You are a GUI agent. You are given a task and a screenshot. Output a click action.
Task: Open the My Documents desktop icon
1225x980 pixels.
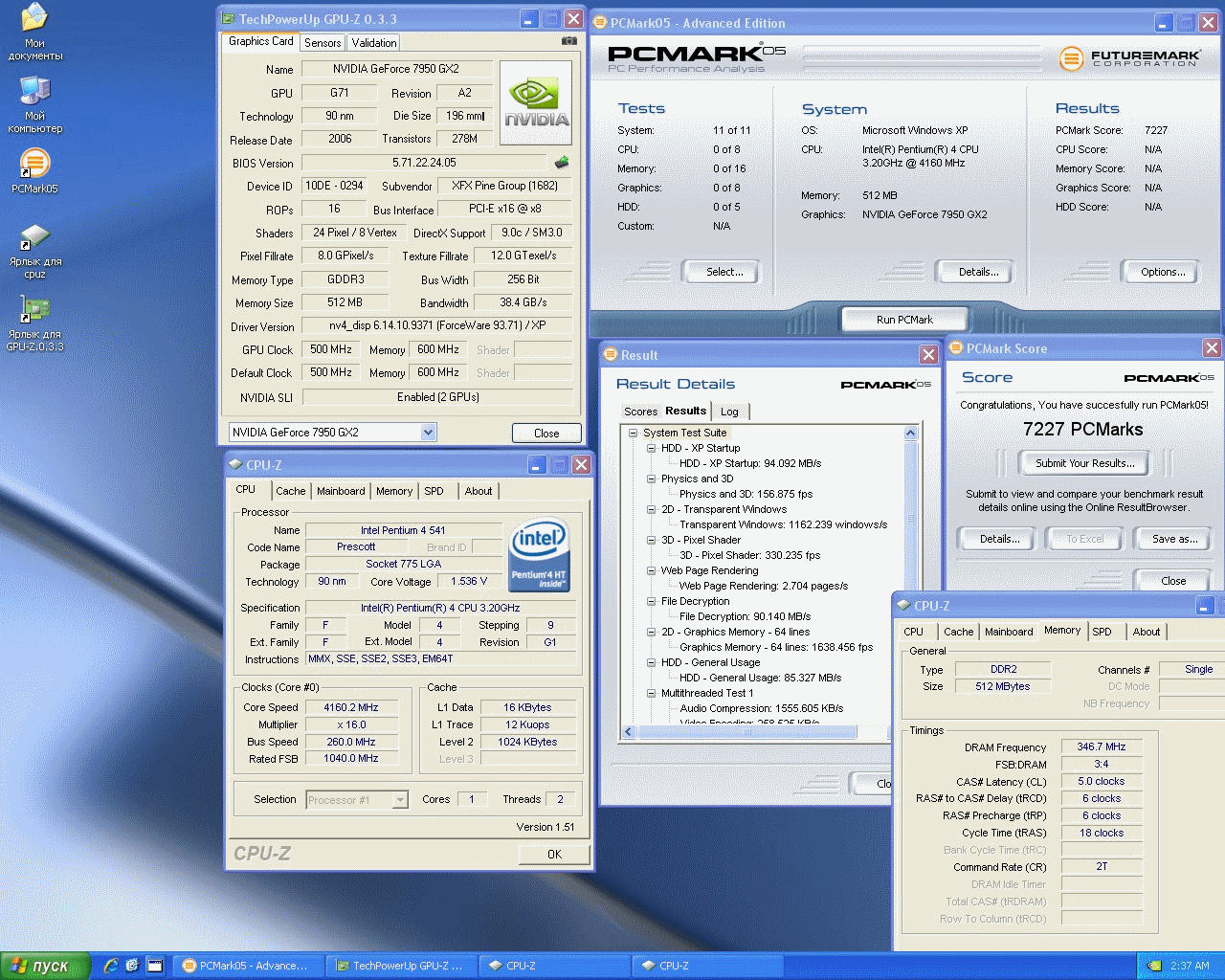pyautogui.click(x=34, y=32)
